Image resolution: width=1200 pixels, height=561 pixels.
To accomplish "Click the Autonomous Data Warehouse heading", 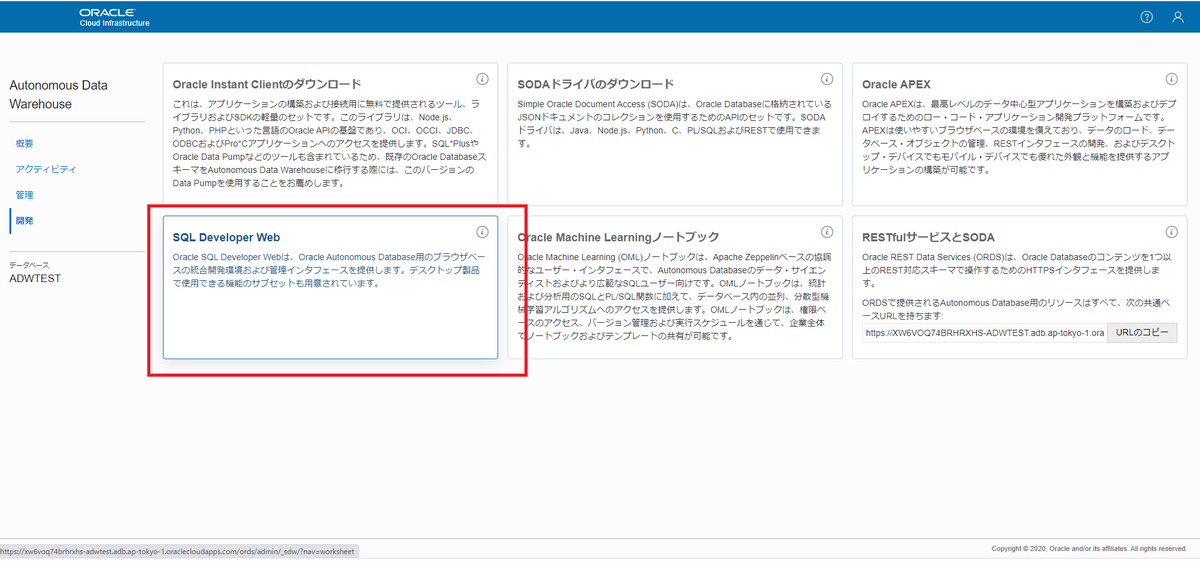I will 58,95.
